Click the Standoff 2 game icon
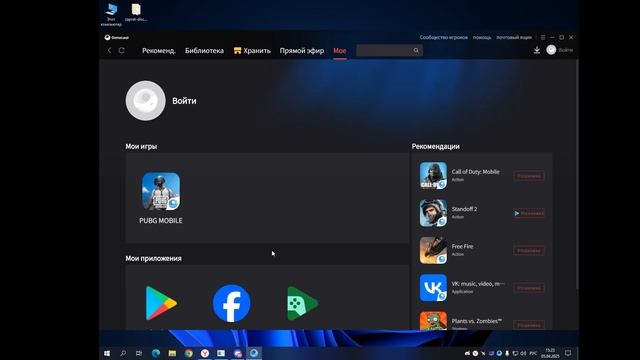This screenshot has height=360, width=640. 433,213
